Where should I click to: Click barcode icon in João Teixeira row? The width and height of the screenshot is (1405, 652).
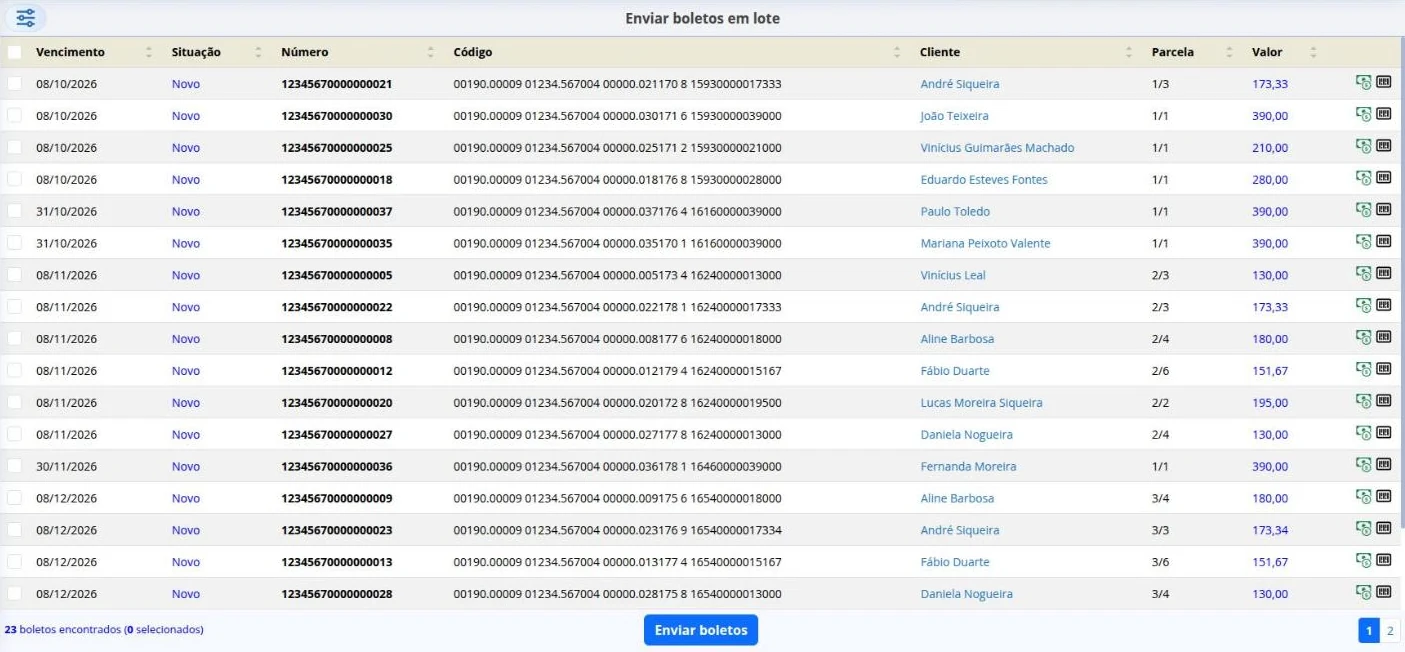pyautogui.click(x=1384, y=114)
